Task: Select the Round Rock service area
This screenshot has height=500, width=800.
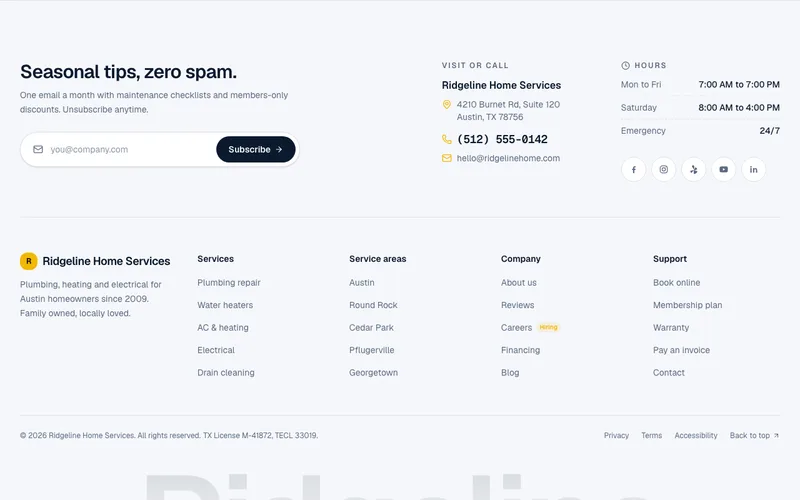Action: [373, 305]
